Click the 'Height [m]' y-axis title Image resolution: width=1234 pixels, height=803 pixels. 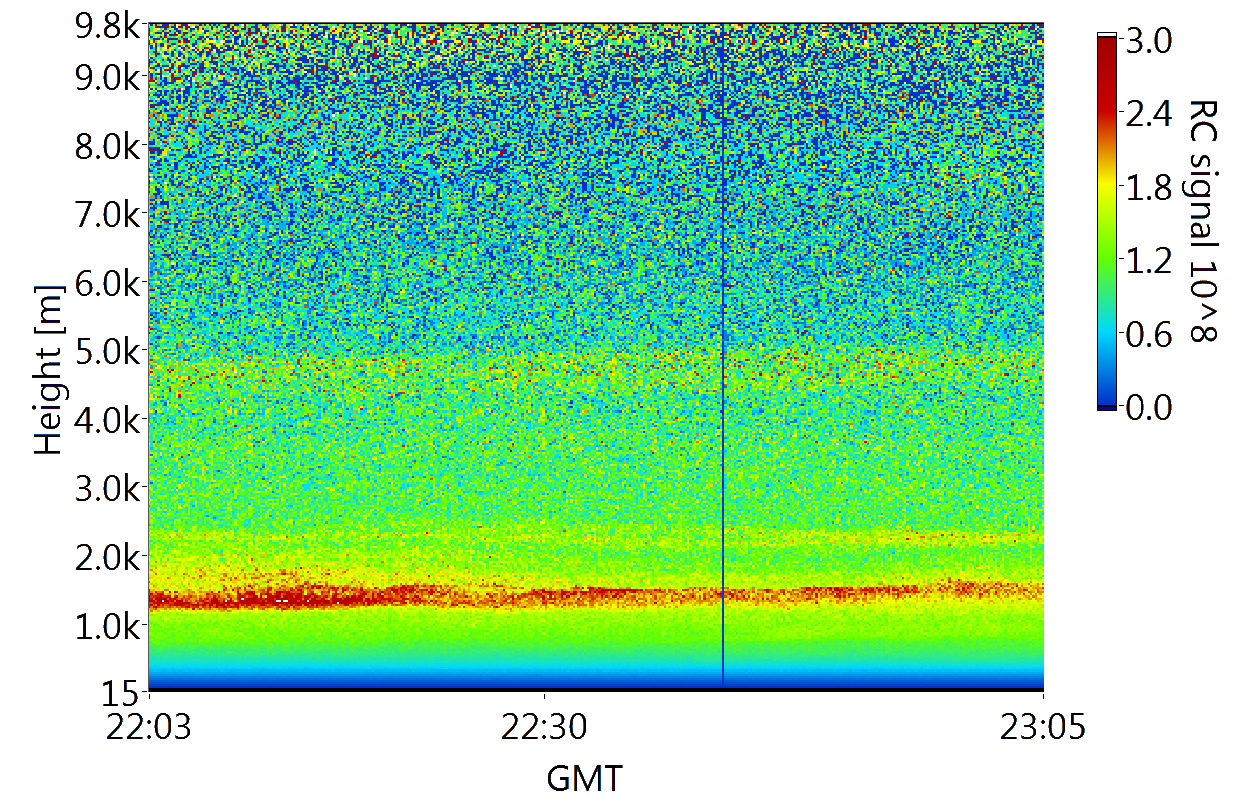(x=50, y=368)
